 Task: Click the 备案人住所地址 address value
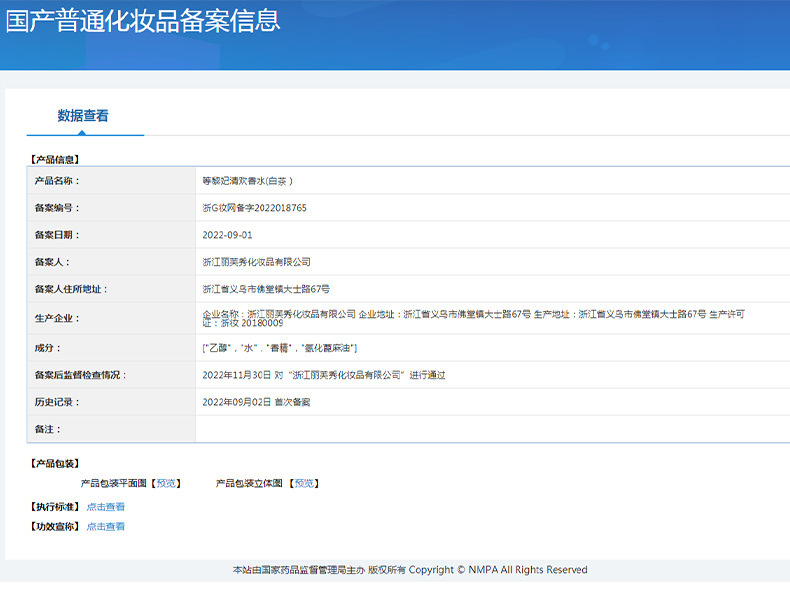click(x=265, y=289)
